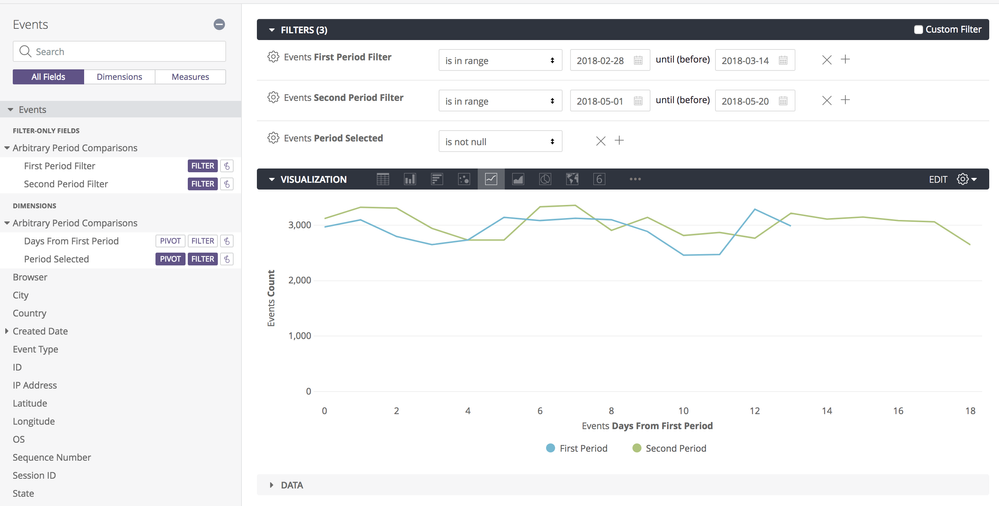The image size is (999, 506).
Task: Click the 2018-02-28 start date field
Action: (x=610, y=61)
